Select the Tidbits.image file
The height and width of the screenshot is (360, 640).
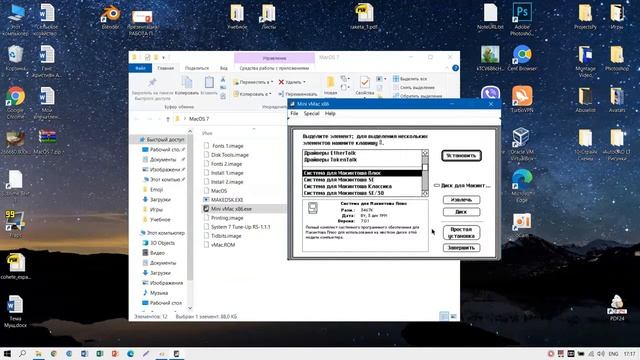(226, 236)
